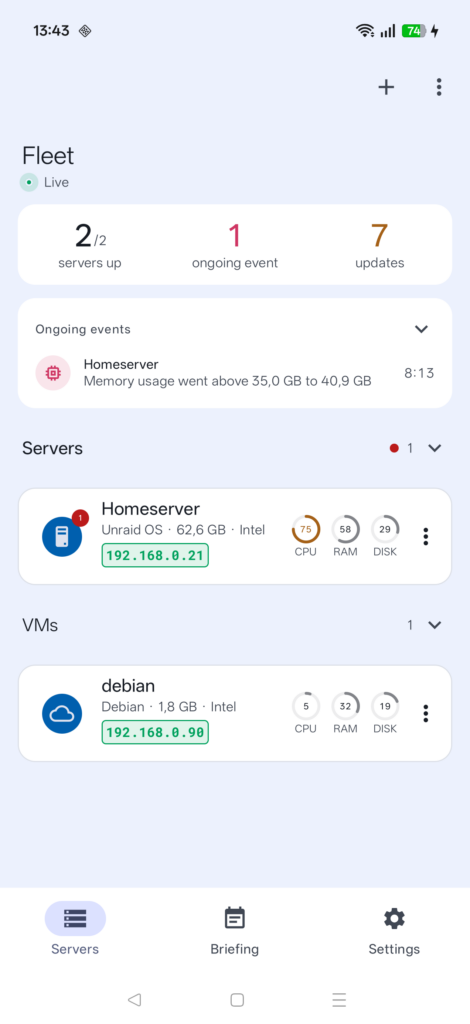This screenshot has width=470, height=1024.
Task: Tap the Android back navigation button
Action: (x=134, y=999)
